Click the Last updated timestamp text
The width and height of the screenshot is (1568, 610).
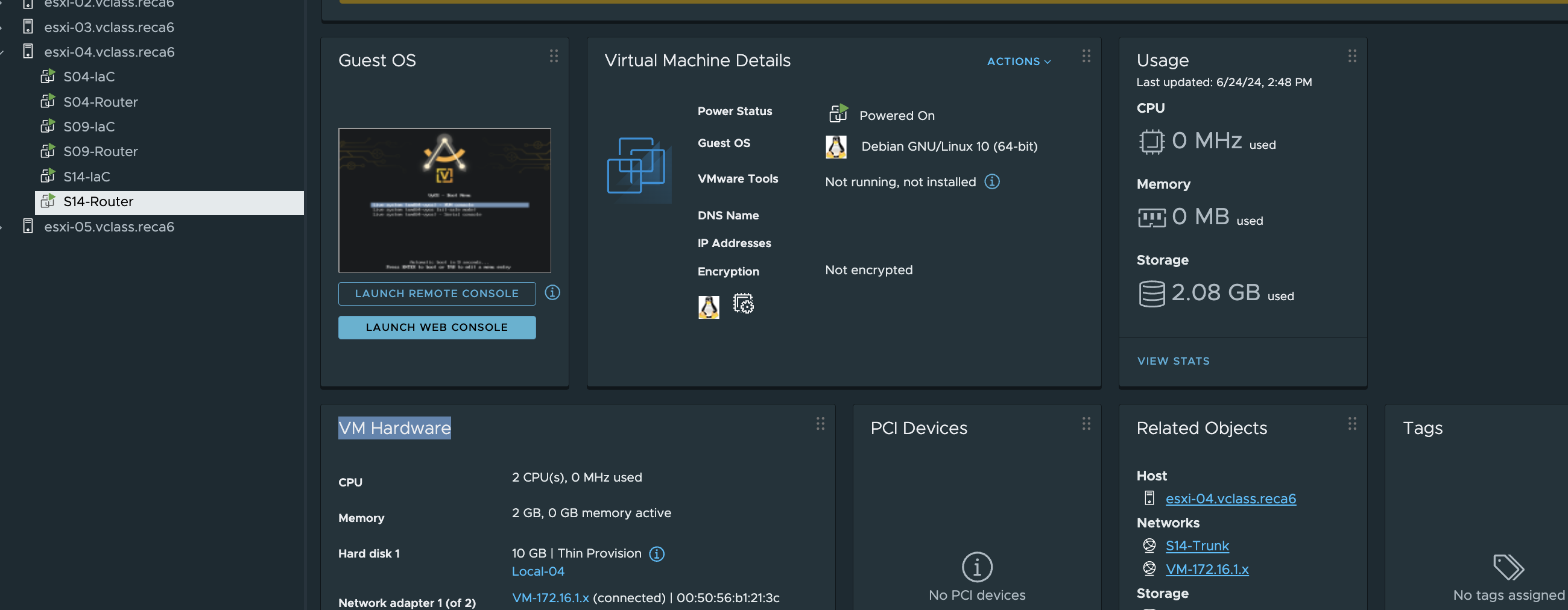click(1224, 82)
